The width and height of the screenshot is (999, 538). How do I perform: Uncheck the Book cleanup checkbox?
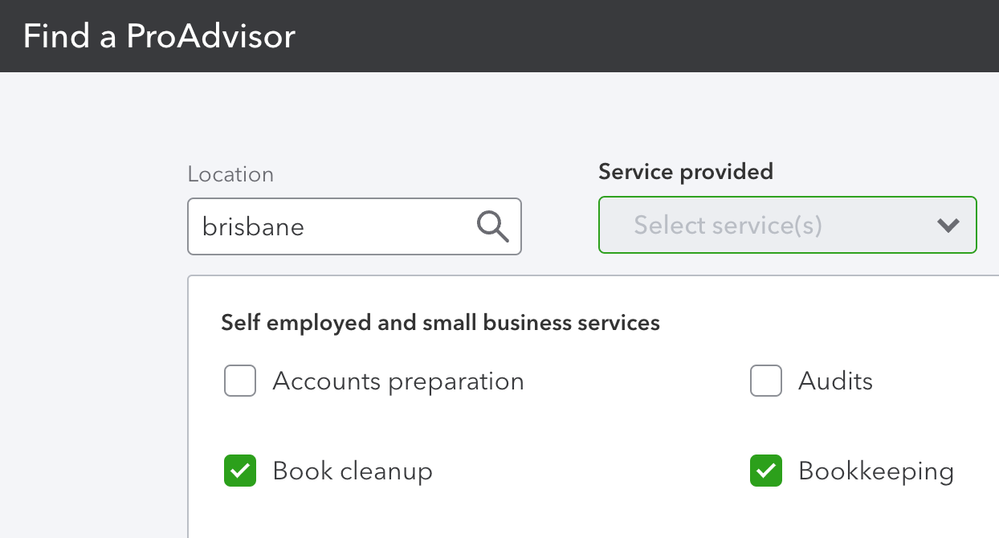pos(240,470)
